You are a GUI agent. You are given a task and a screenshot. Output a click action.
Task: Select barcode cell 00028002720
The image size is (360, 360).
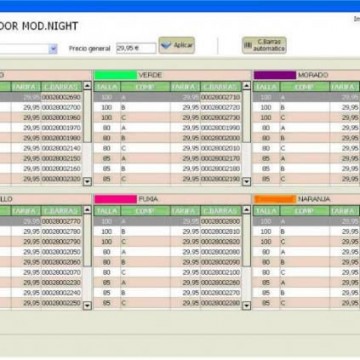(221, 107)
